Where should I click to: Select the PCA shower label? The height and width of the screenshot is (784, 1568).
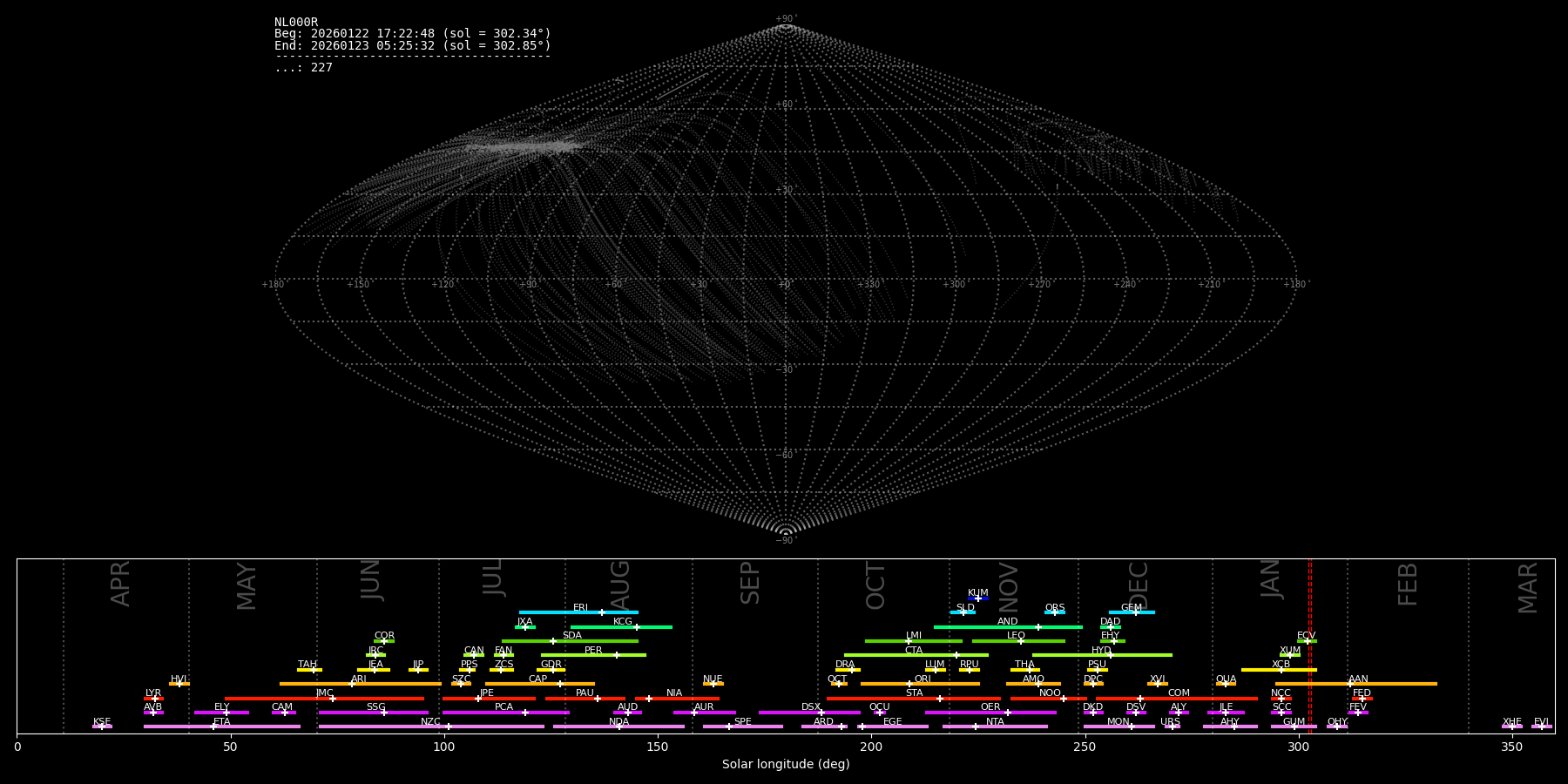tap(504, 707)
